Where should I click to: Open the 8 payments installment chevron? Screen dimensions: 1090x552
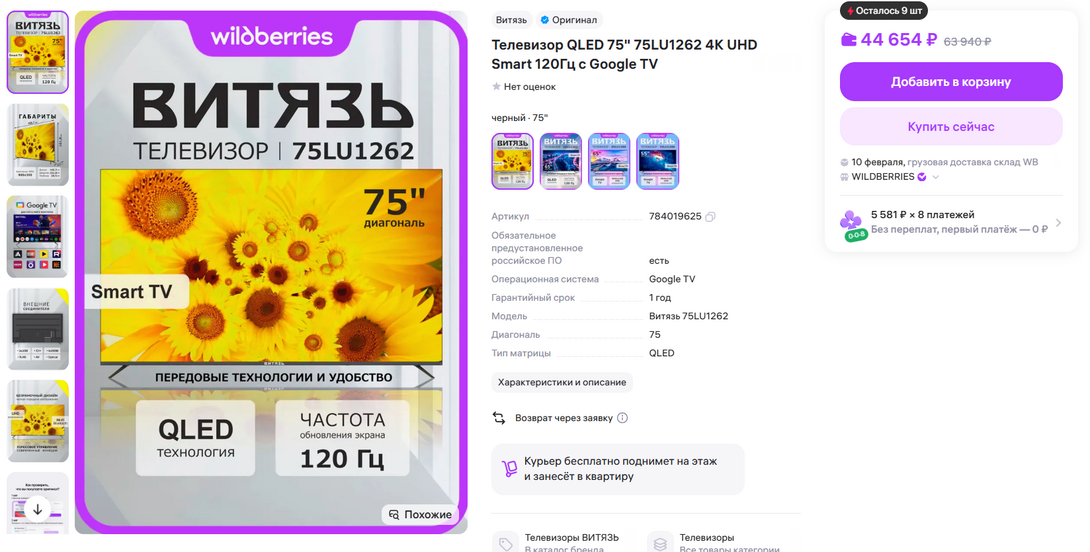1058,223
